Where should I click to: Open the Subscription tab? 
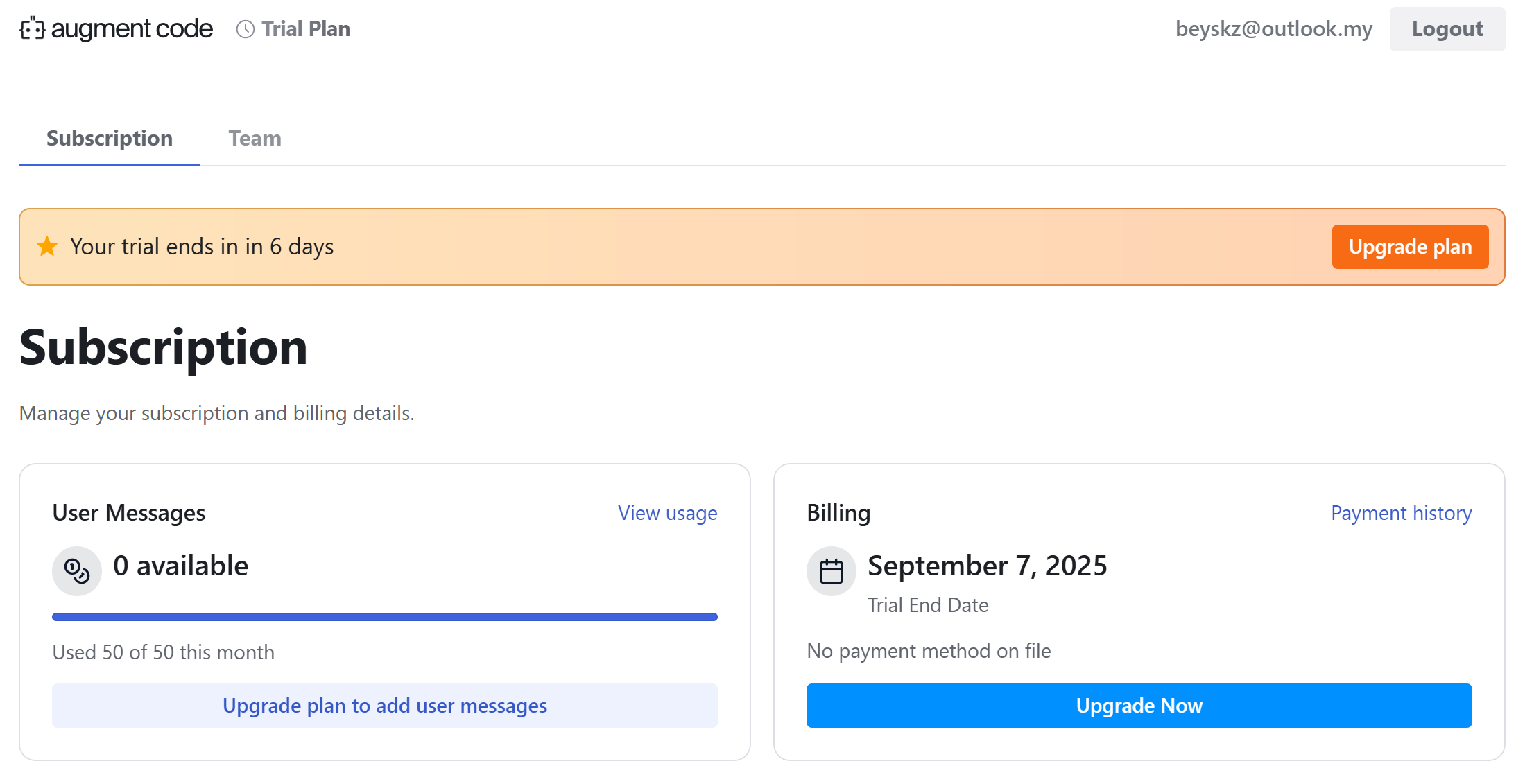click(110, 139)
